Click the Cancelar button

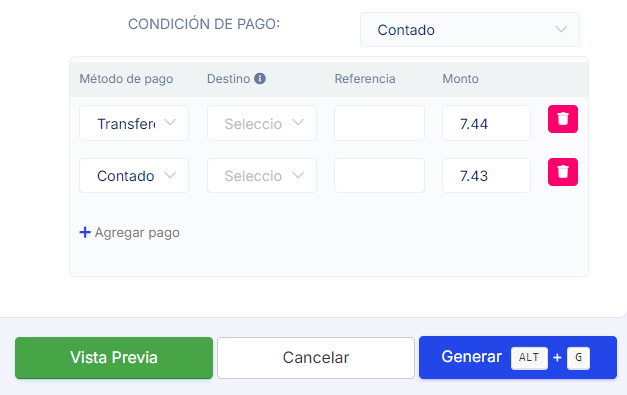(316, 358)
